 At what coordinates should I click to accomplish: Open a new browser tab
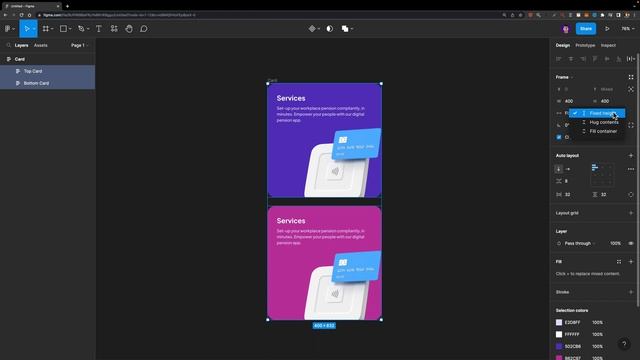(67, 6)
